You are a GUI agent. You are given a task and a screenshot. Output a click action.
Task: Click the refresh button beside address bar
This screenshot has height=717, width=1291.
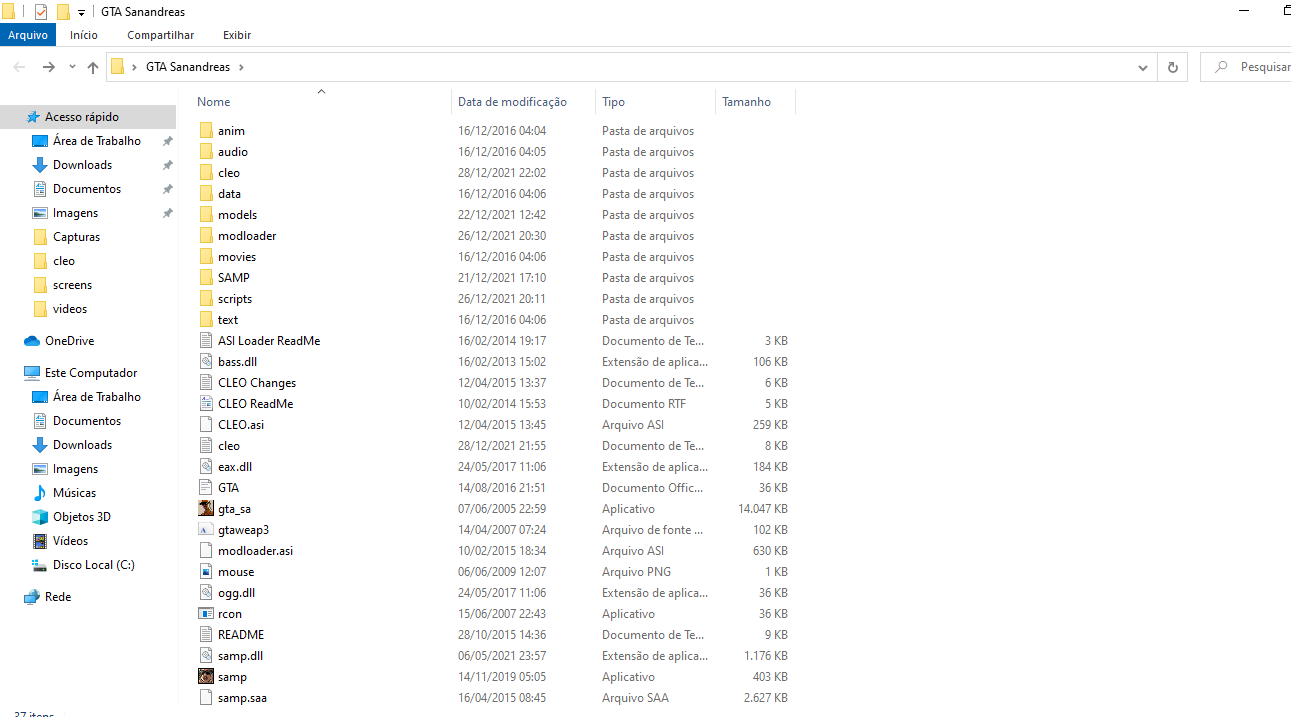[x=1173, y=67]
